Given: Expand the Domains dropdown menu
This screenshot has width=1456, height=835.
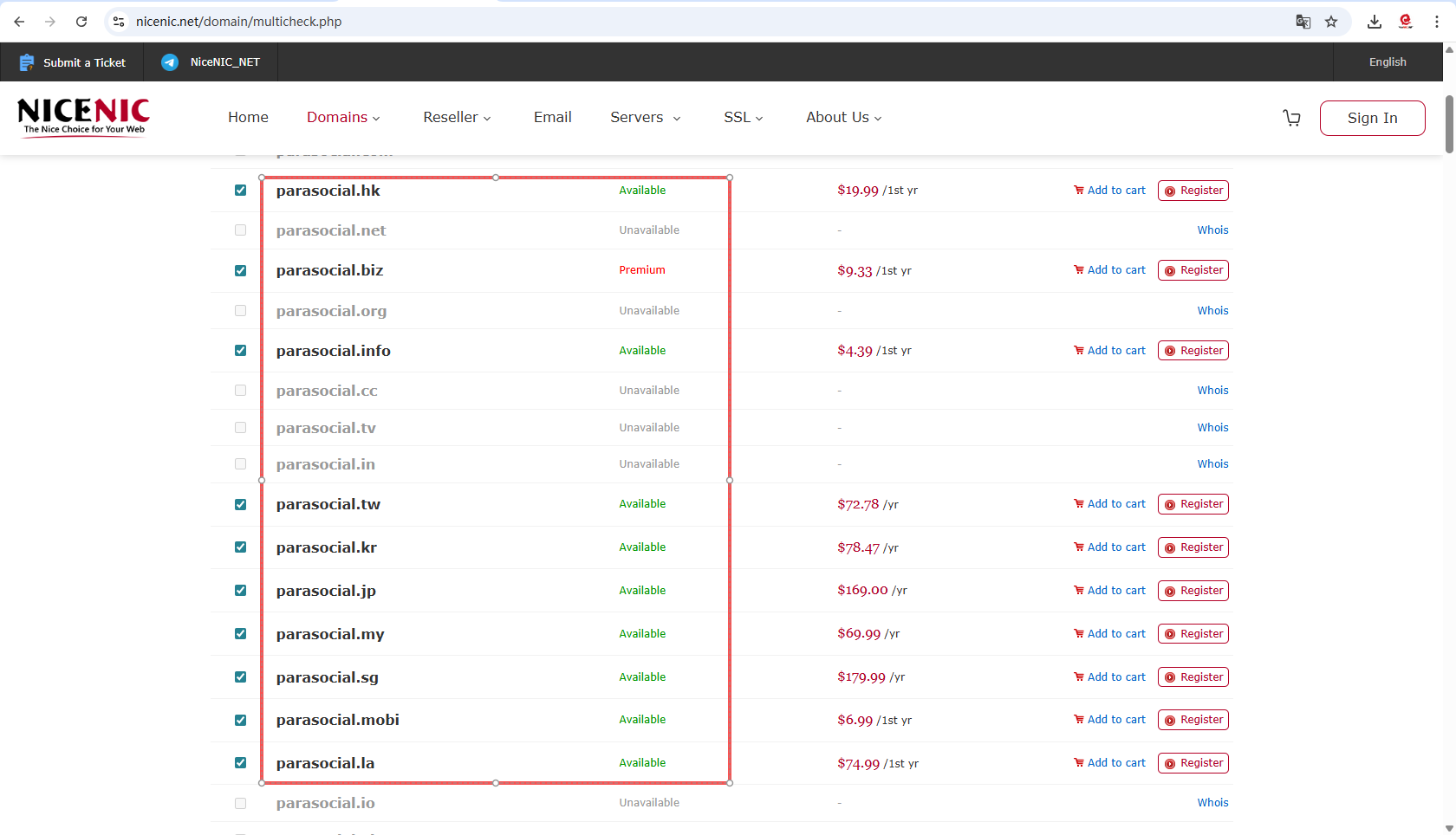Looking at the screenshot, I should click(343, 118).
